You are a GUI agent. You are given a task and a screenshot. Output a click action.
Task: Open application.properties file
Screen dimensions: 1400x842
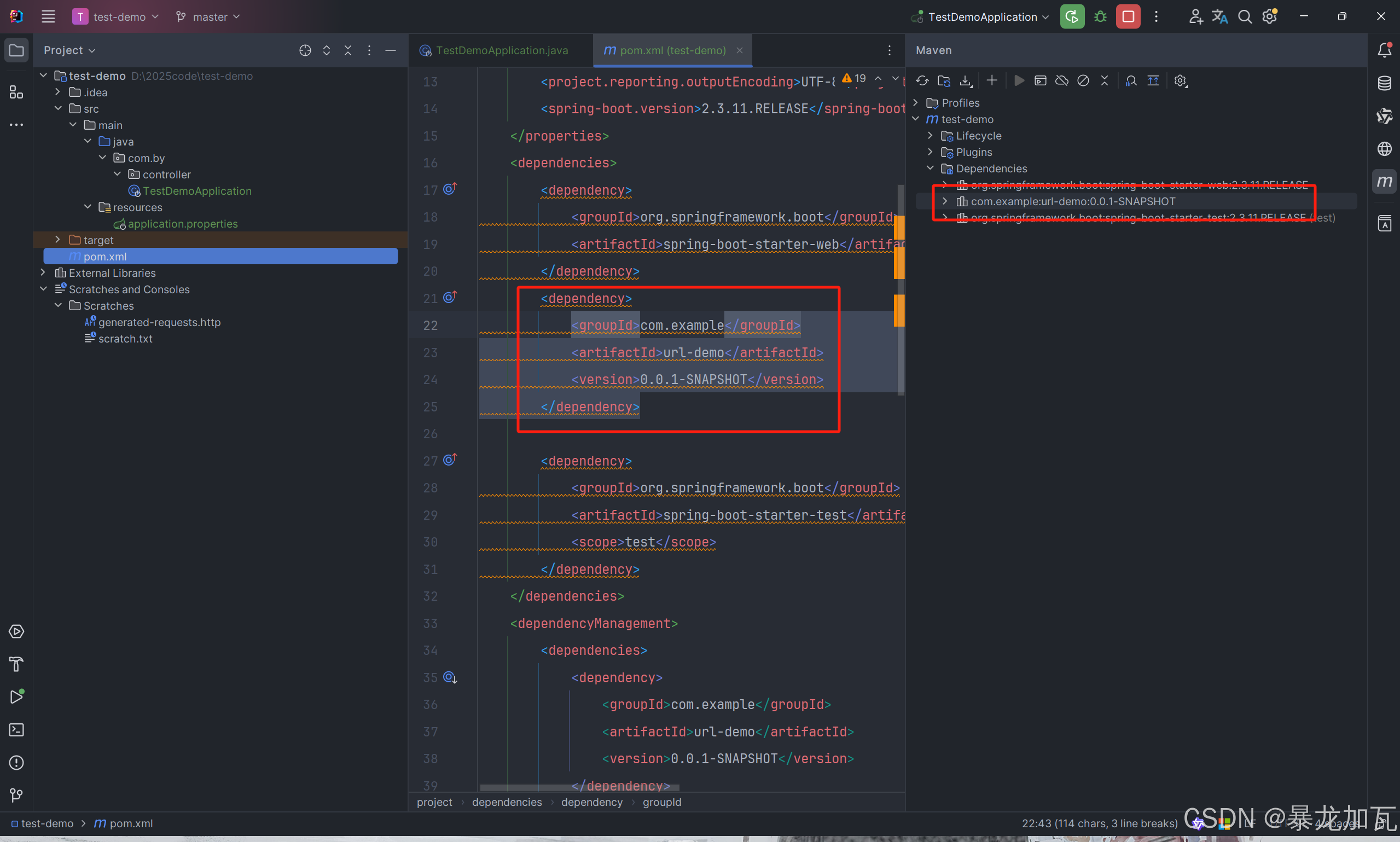(182, 224)
